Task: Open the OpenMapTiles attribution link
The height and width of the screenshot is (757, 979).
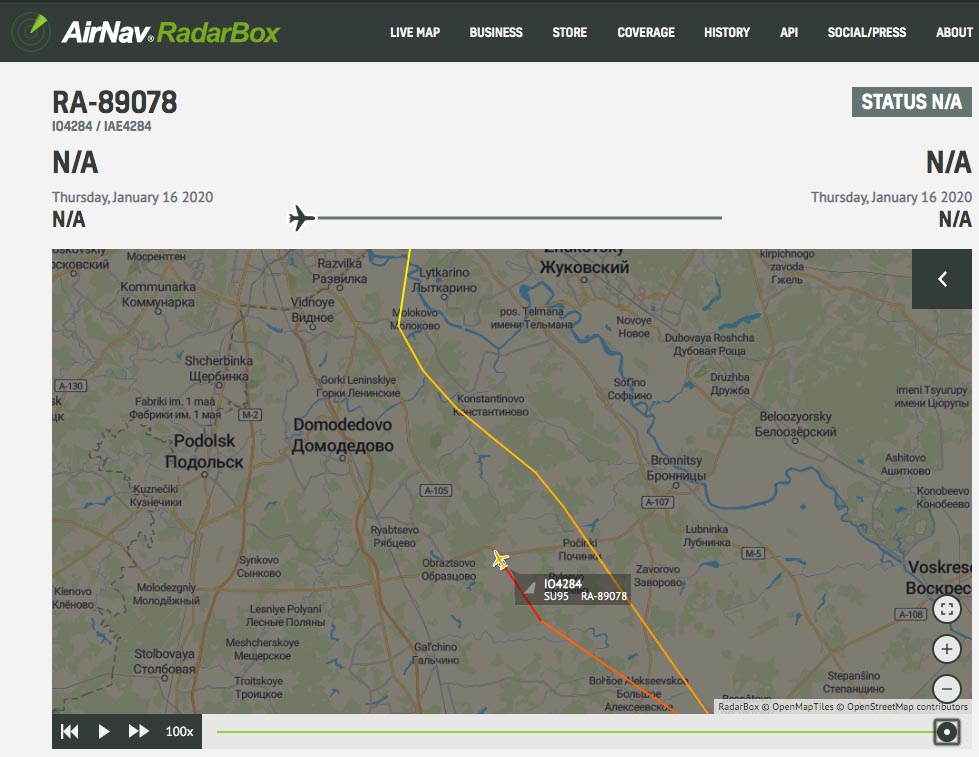Action: (802, 706)
